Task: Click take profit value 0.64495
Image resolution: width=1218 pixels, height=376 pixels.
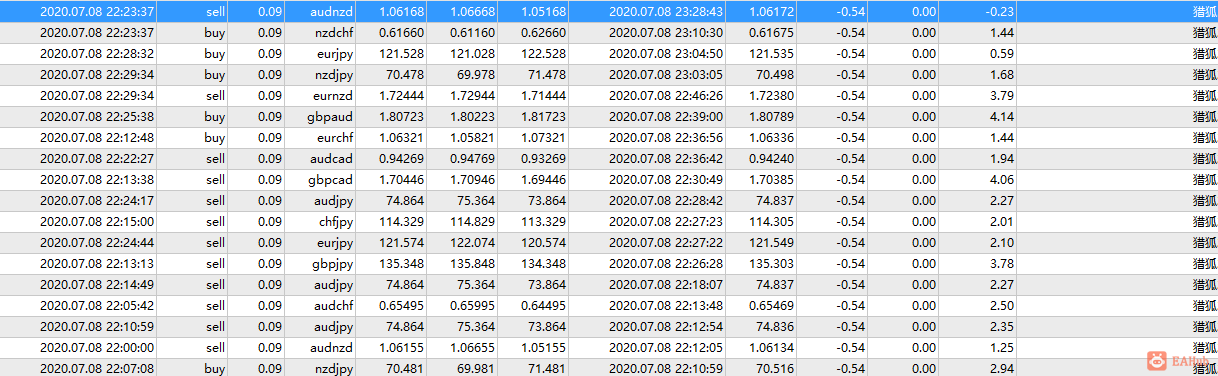Action: tap(545, 306)
